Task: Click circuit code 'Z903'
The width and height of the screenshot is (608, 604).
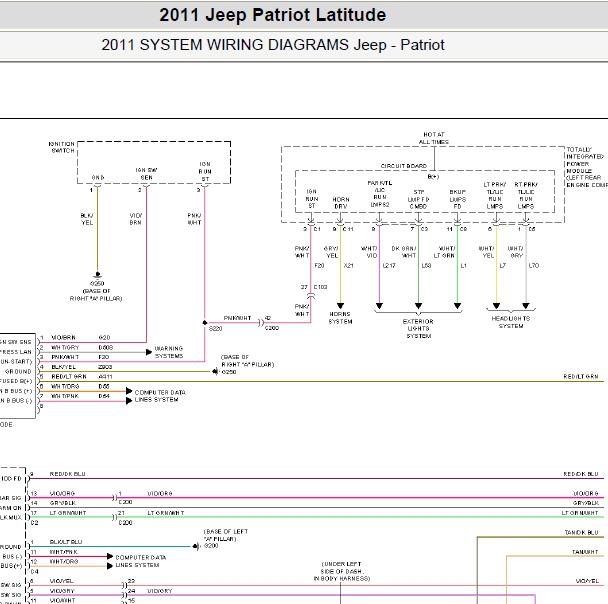Action: pyautogui.click(x=105, y=367)
